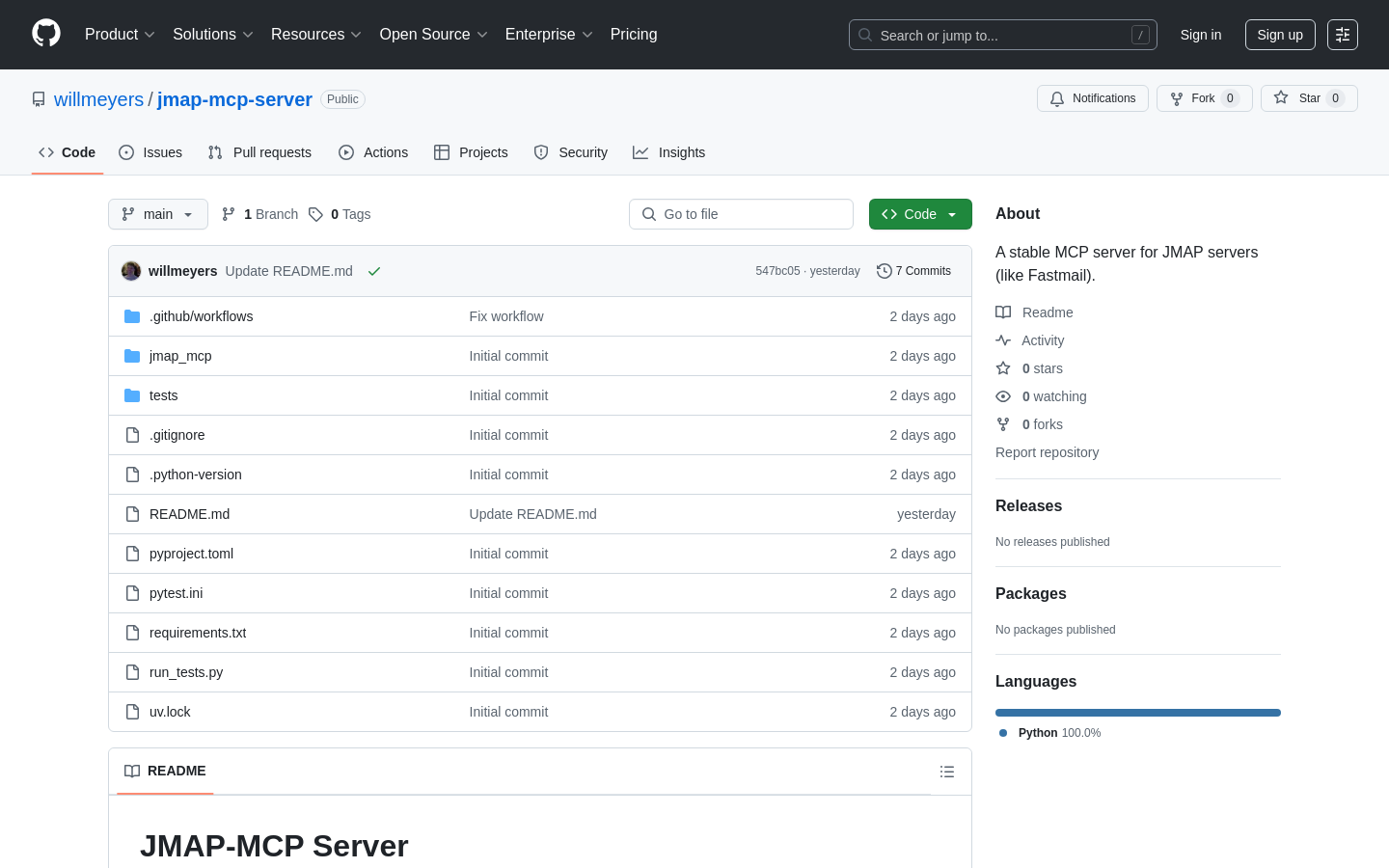Click the Sign up button
Screen dimensions: 1389x868
click(1280, 35)
